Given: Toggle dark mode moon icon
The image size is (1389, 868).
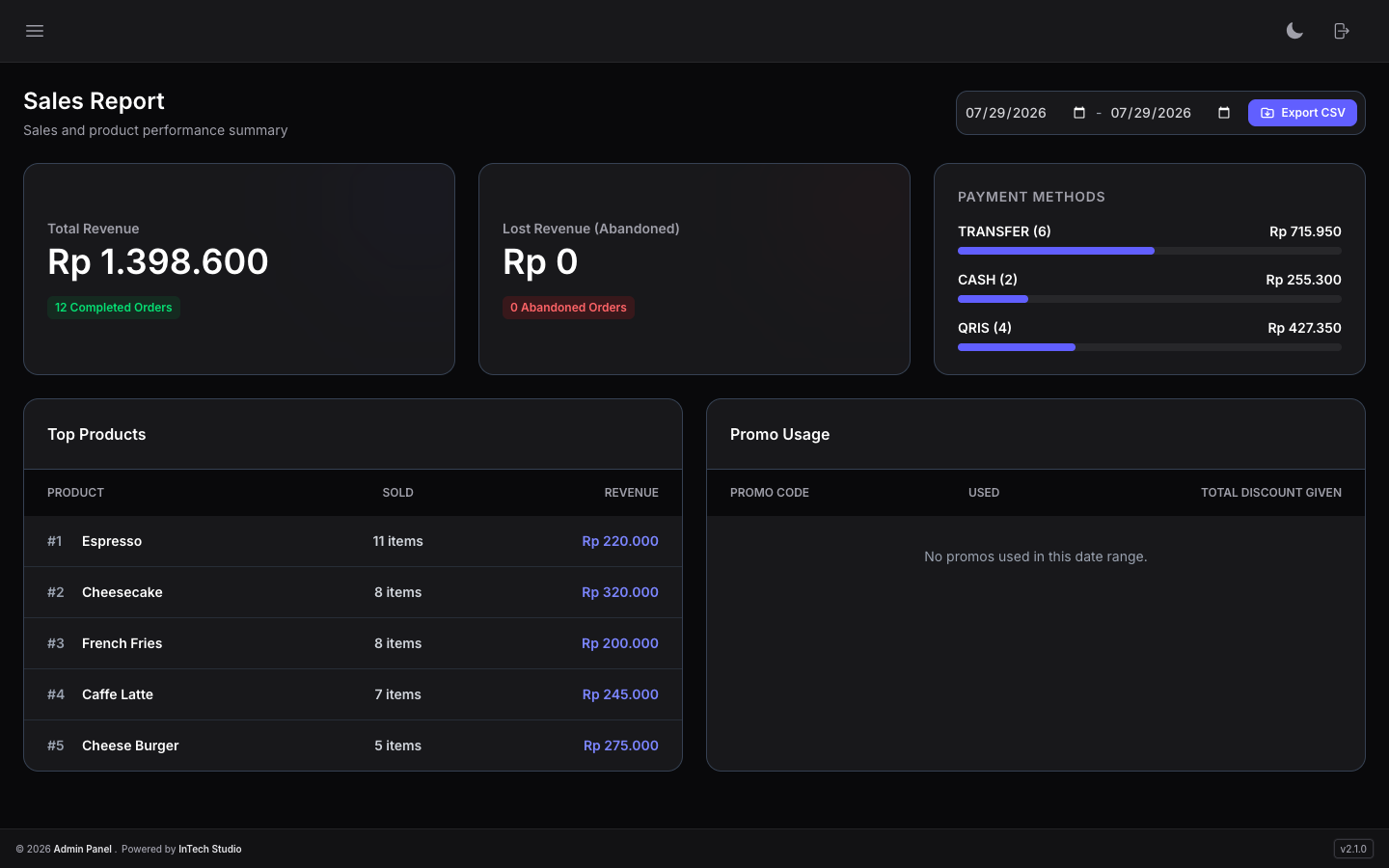Looking at the screenshot, I should click(x=1294, y=31).
